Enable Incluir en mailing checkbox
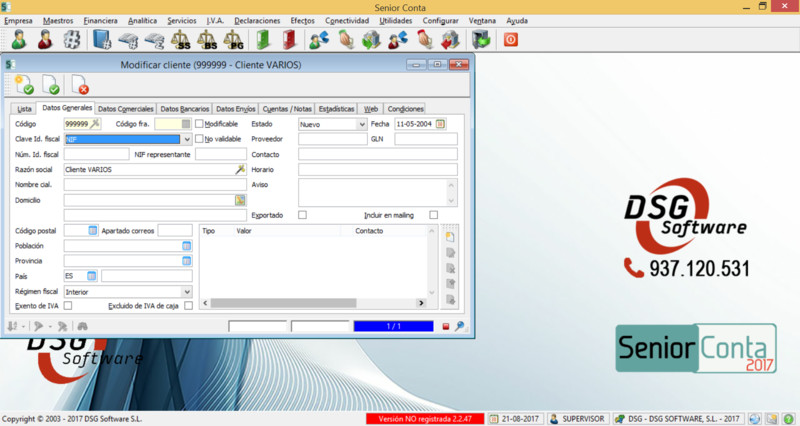This screenshot has width=800, height=426. tap(433, 215)
